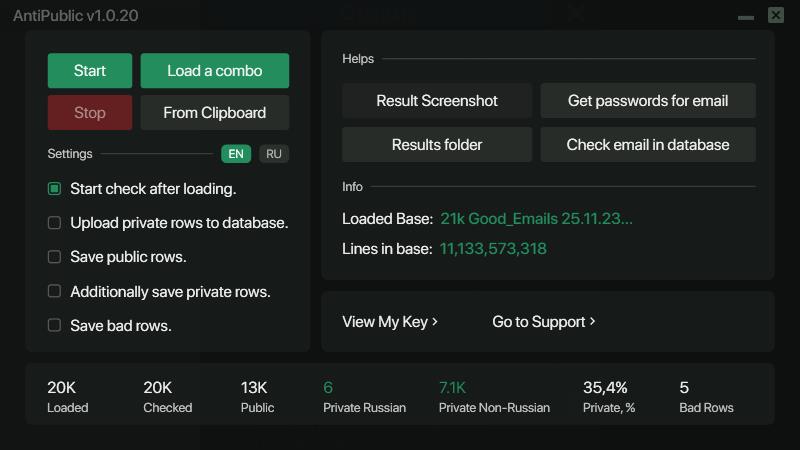Load combo From Clipboard
800x450 pixels.
click(214, 113)
